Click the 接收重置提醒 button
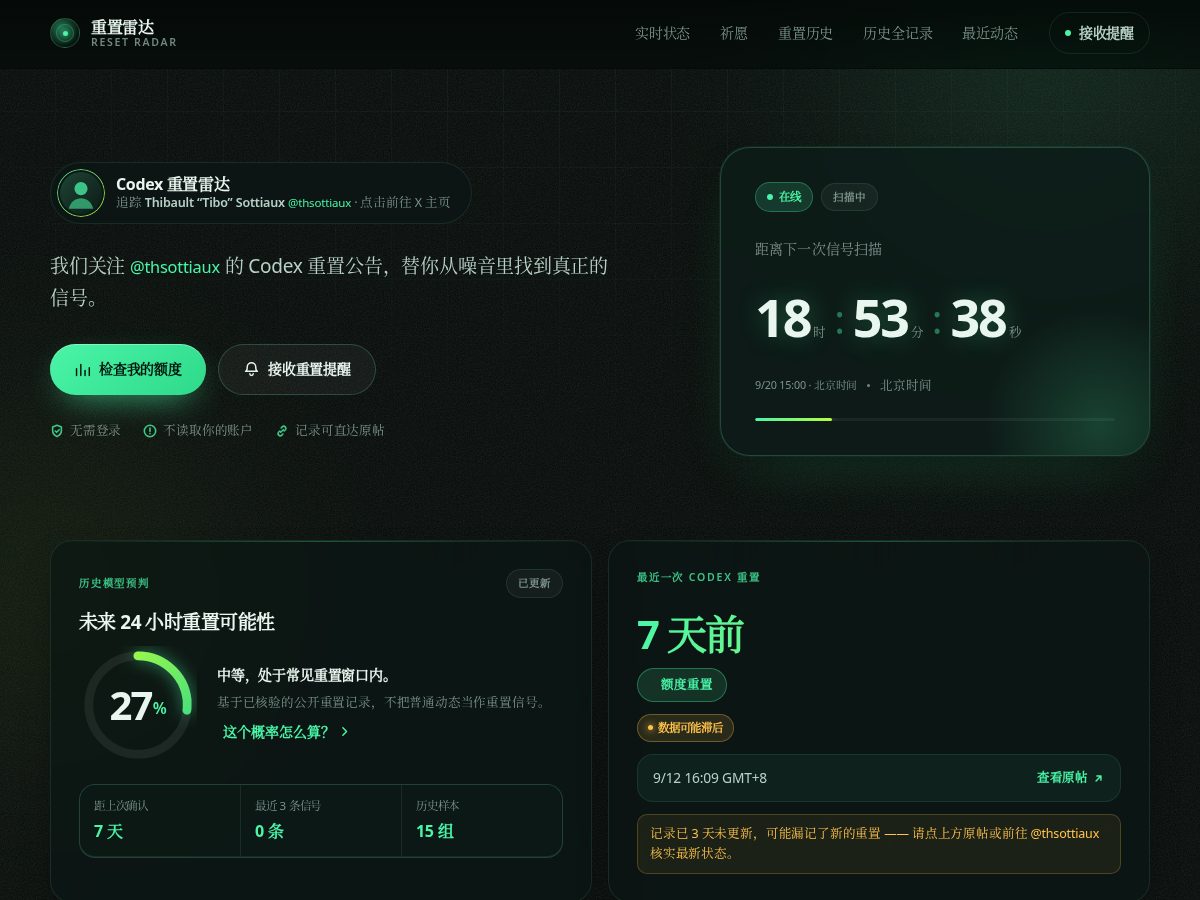This screenshot has width=1200, height=900. point(297,370)
